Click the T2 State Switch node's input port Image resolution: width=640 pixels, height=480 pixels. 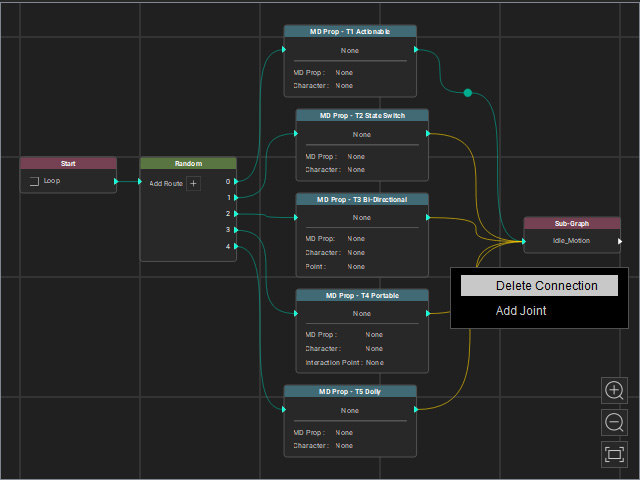[x=296, y=133]
